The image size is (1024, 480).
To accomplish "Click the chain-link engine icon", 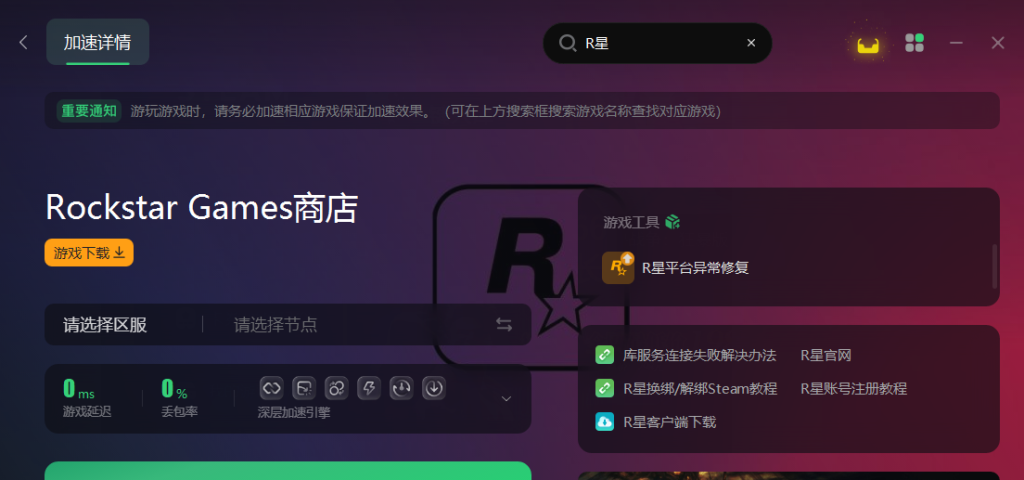I will coord(271,388).
